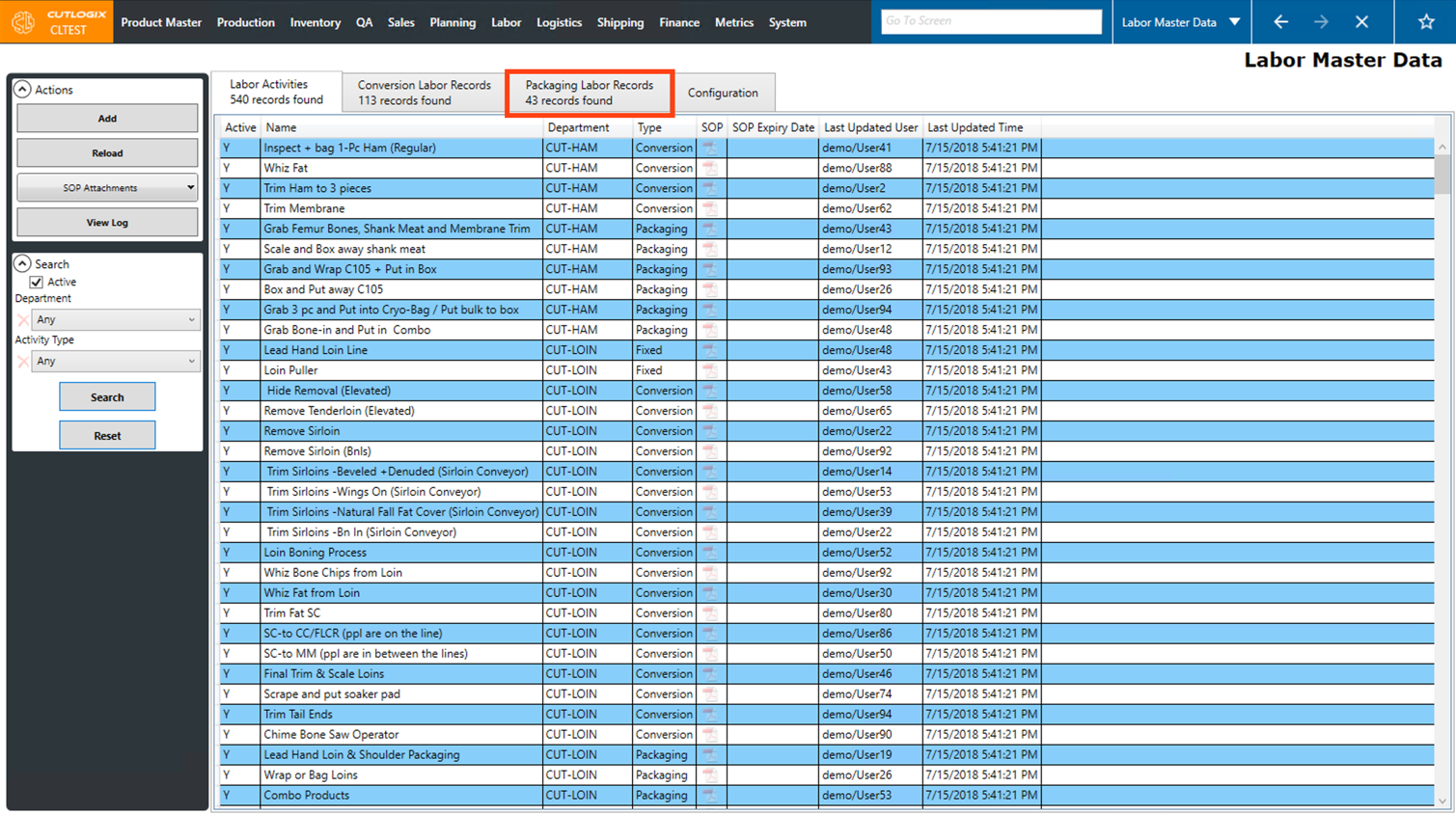Screen dimensions: 1456x815
Task: Clear Department filter with red X icon
Action: click(23, 319)
